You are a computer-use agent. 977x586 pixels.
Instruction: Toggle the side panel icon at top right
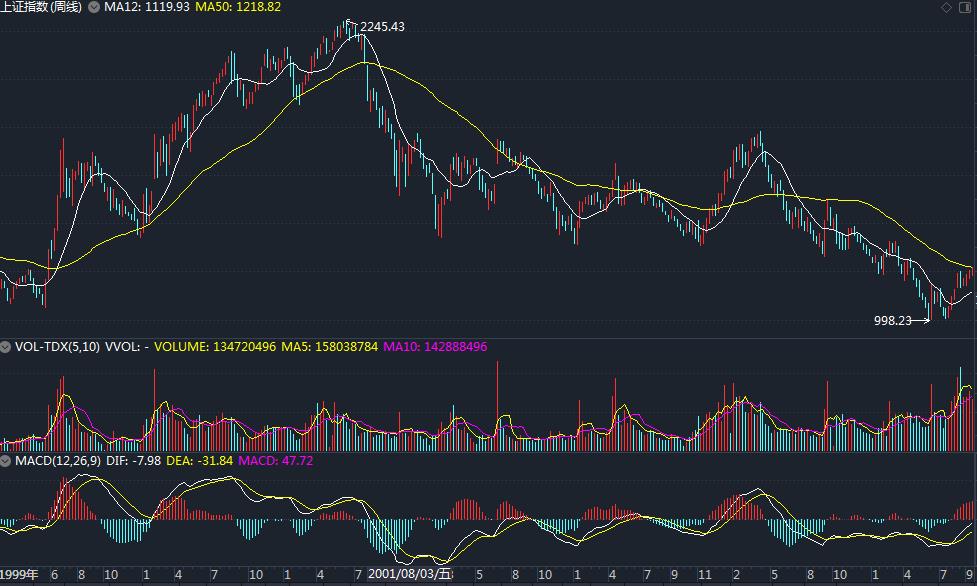966,8
